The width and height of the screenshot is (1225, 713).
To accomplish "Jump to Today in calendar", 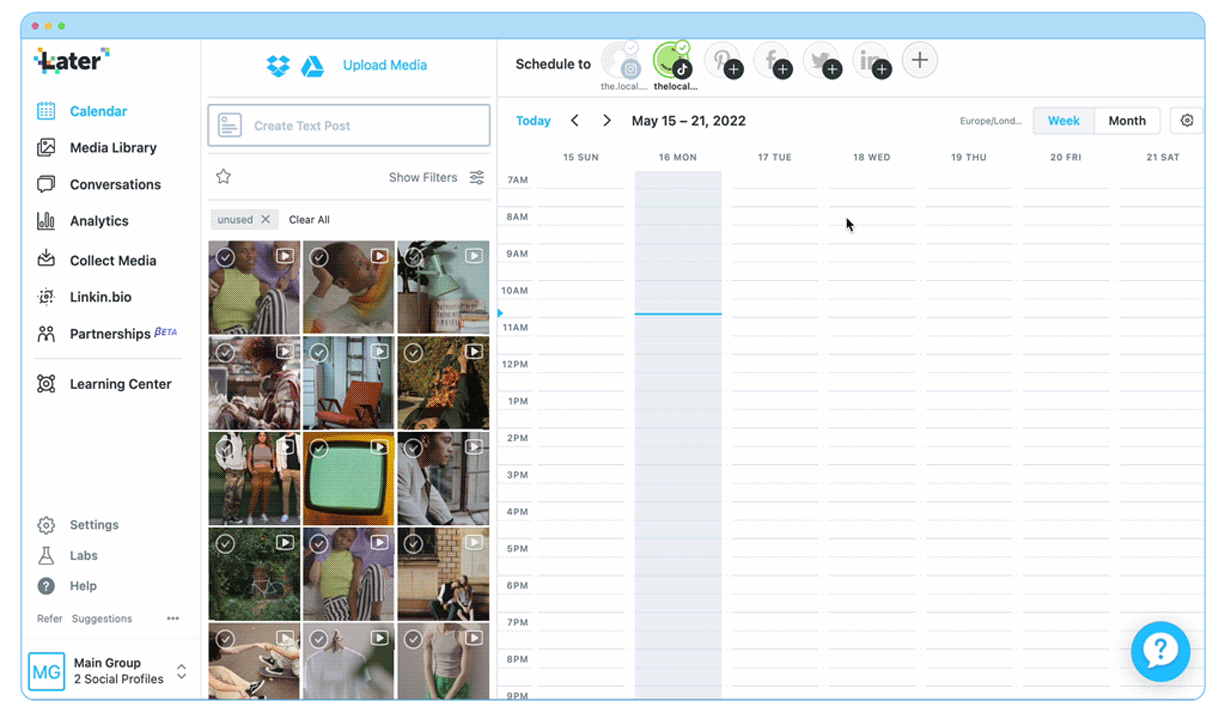I will 533,121.
